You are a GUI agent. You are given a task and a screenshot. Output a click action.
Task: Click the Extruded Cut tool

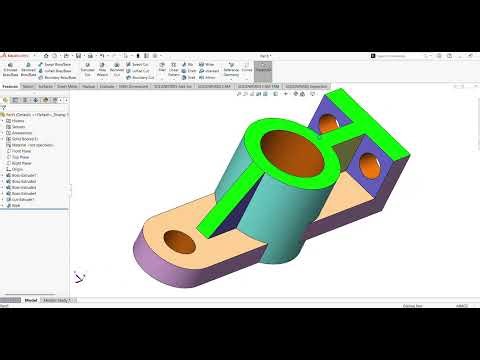(x=87, y=70)
